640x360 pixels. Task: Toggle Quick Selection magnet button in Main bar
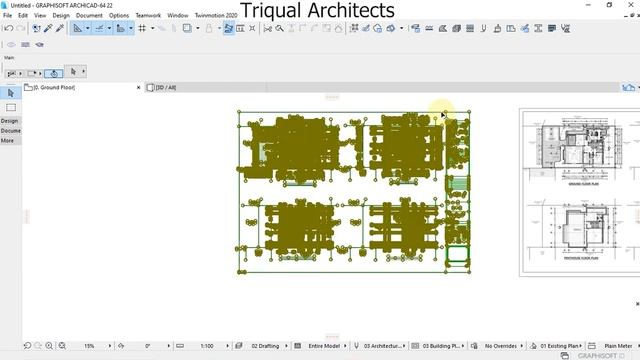point(54,73)
